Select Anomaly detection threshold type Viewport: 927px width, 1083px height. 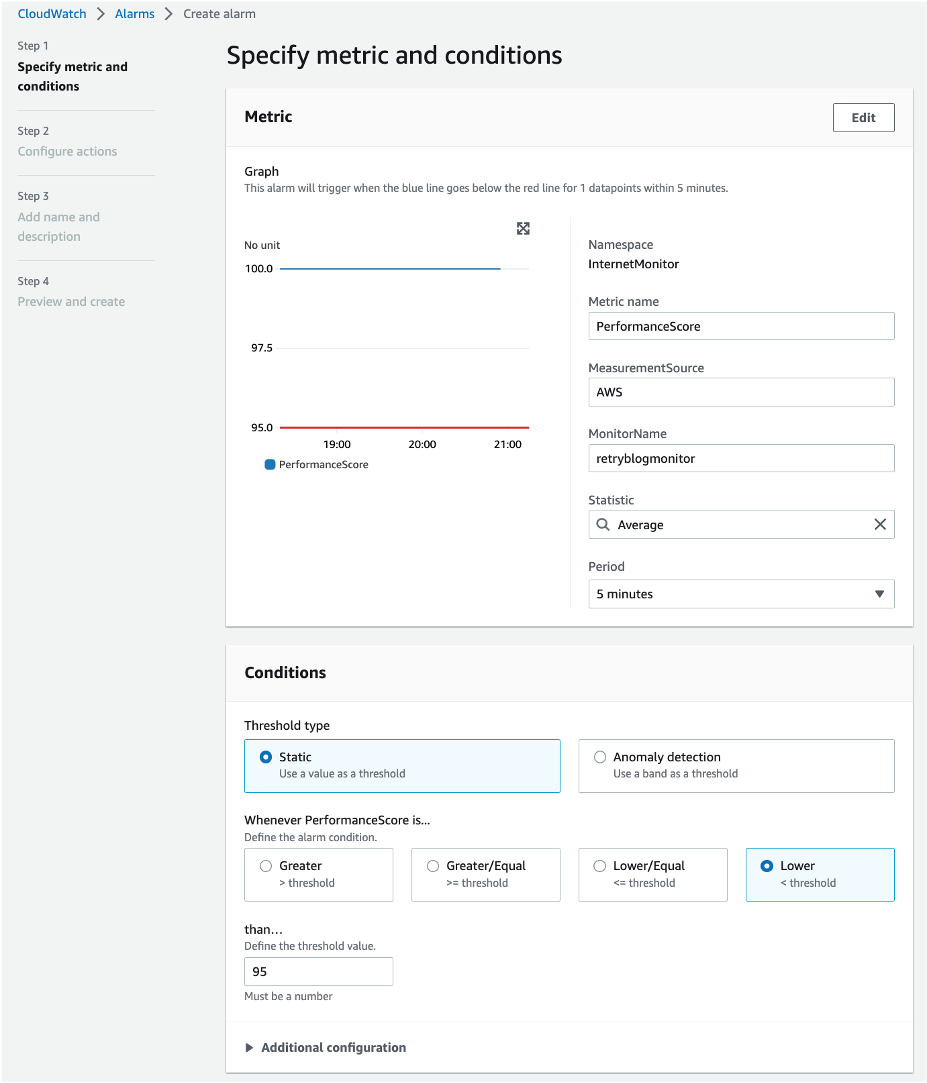600,757
